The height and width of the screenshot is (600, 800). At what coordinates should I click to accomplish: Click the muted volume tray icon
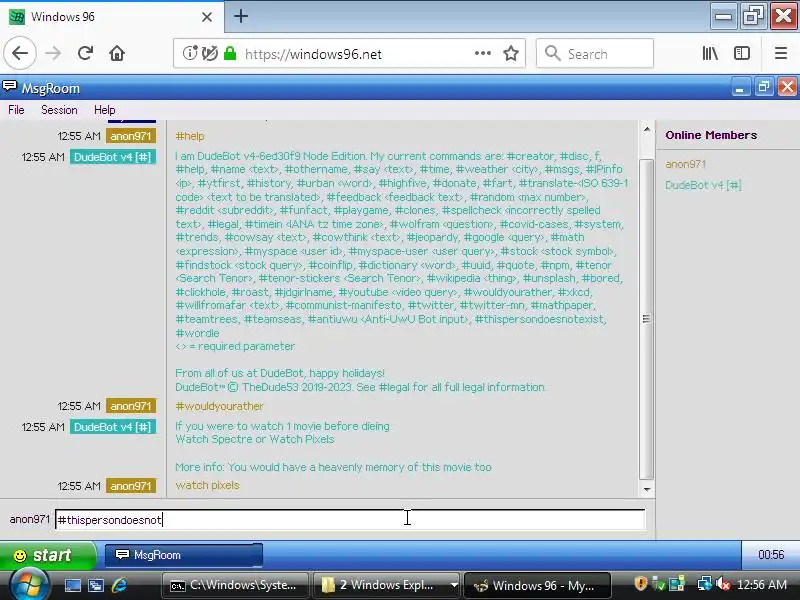tap(722, 584)
